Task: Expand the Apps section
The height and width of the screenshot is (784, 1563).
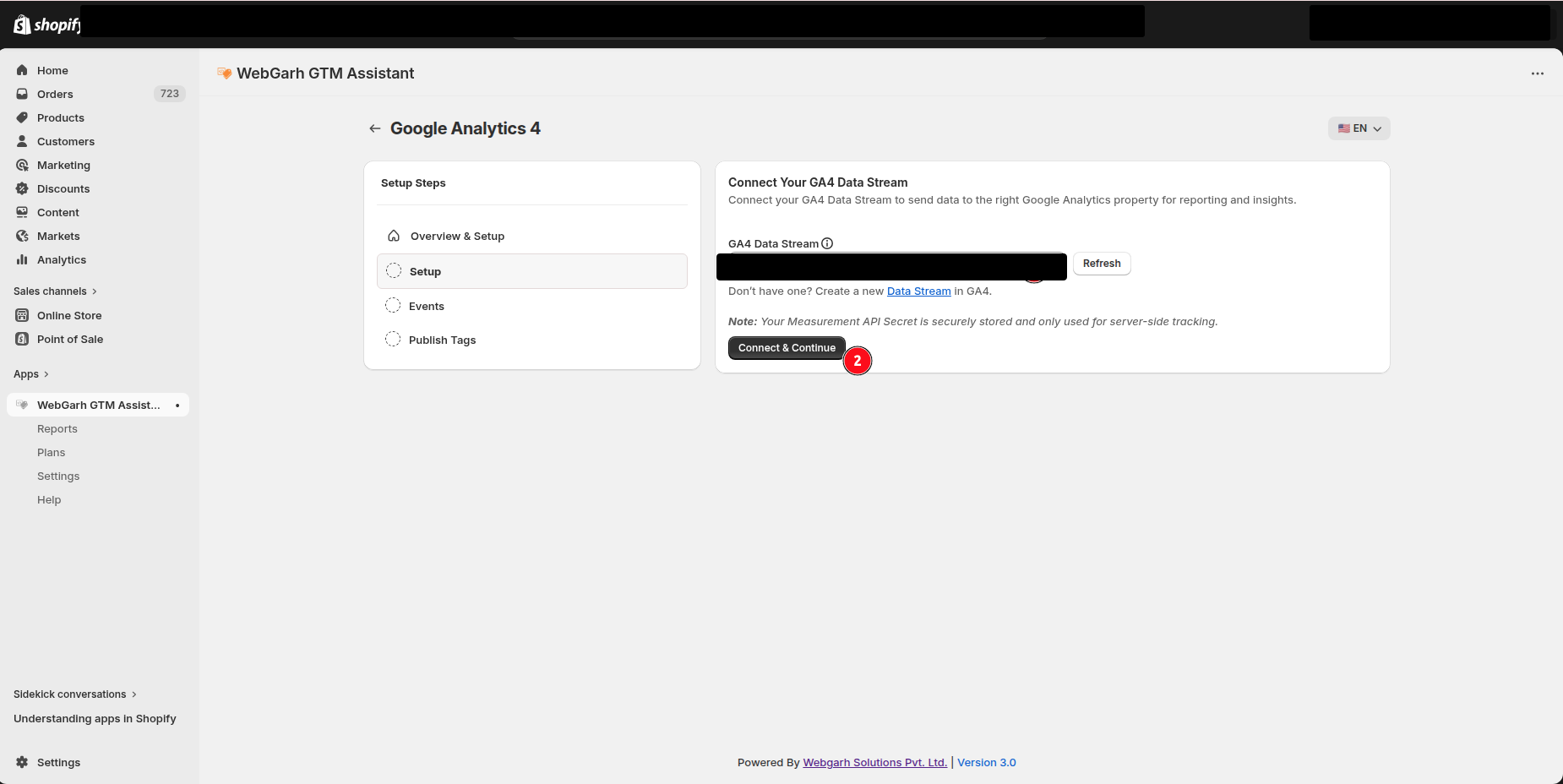Action: click(31, 373)
